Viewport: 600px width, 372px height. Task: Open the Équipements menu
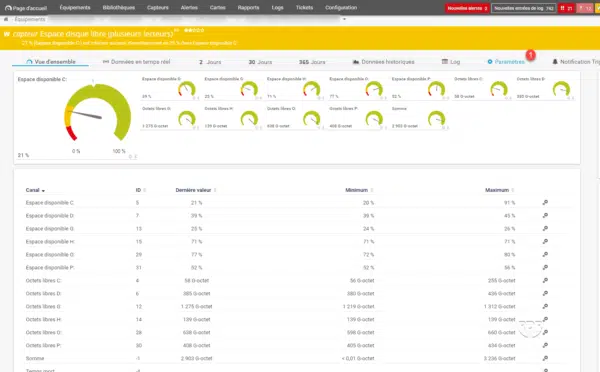pos(75,8)
